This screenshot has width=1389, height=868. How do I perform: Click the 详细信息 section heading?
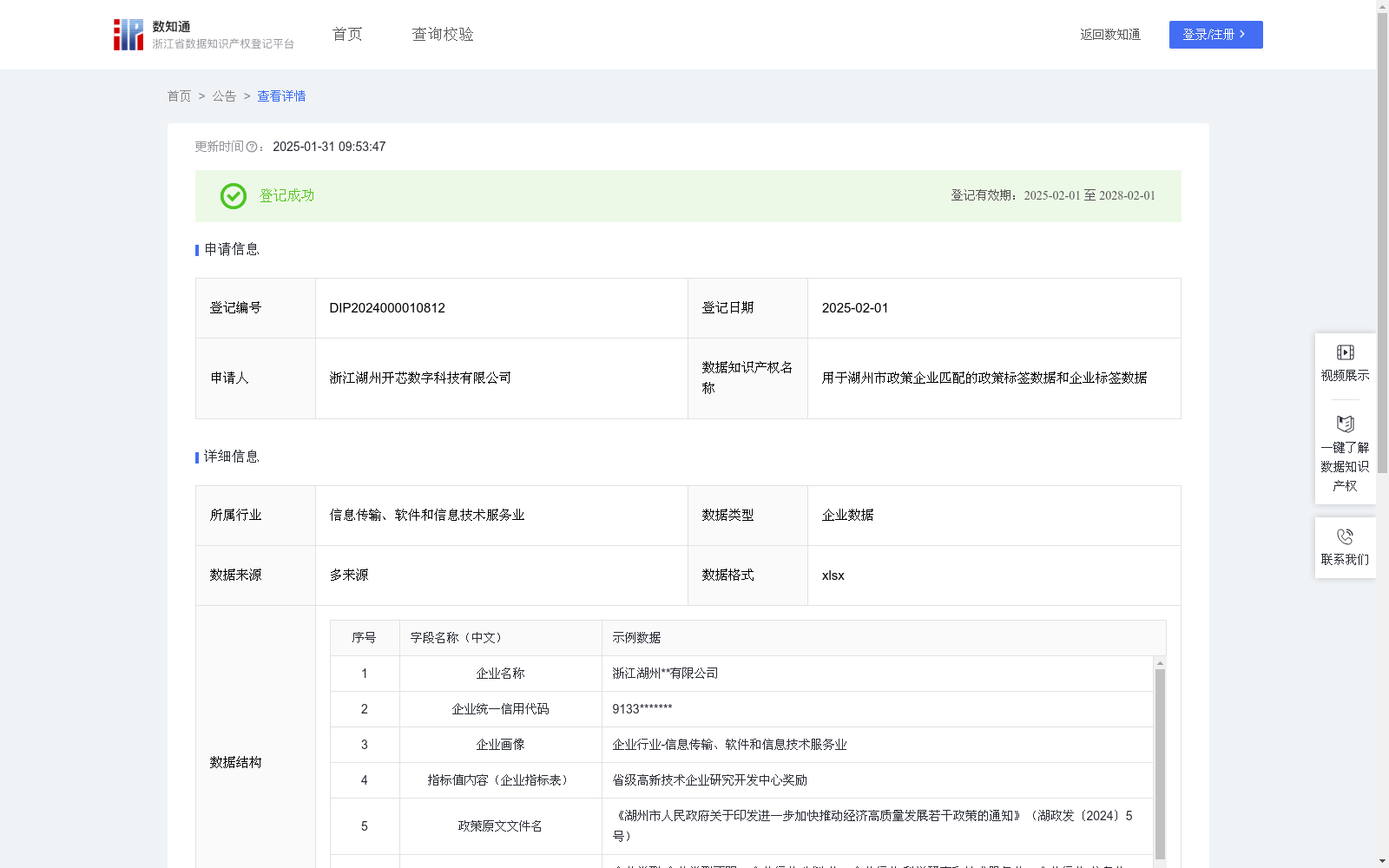click(x=231, y=457)
